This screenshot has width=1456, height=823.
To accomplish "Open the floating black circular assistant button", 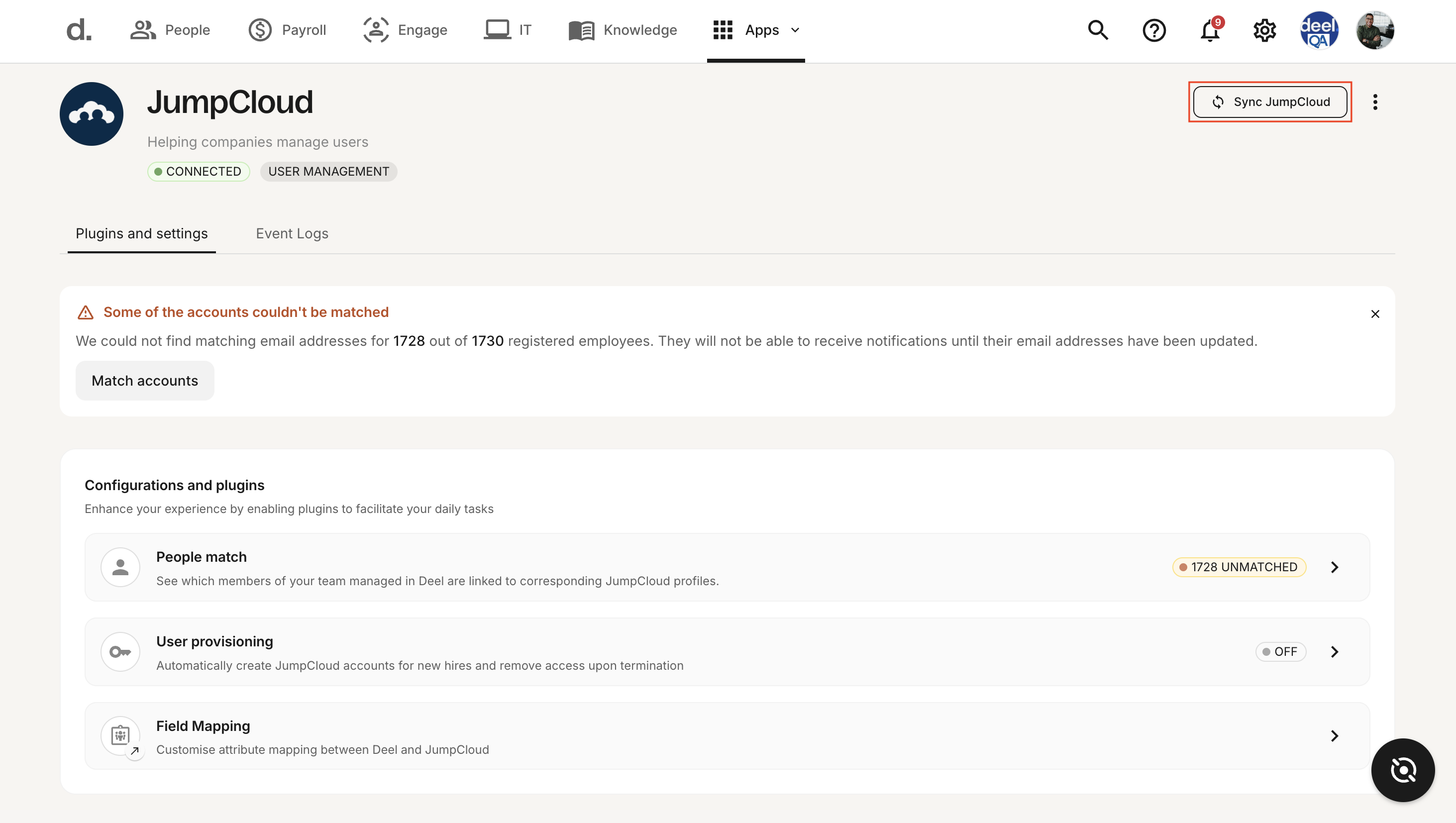I will pyautogui.click(x=1402, y=770).
